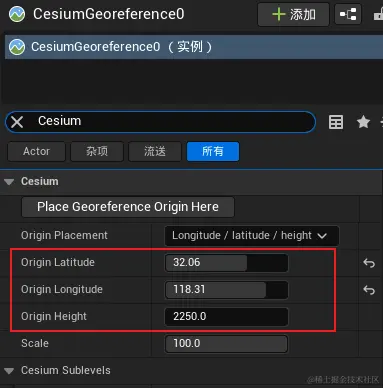Clear the Cesium search with X icon
The image size is (383, 388).
tap(17, 122)
